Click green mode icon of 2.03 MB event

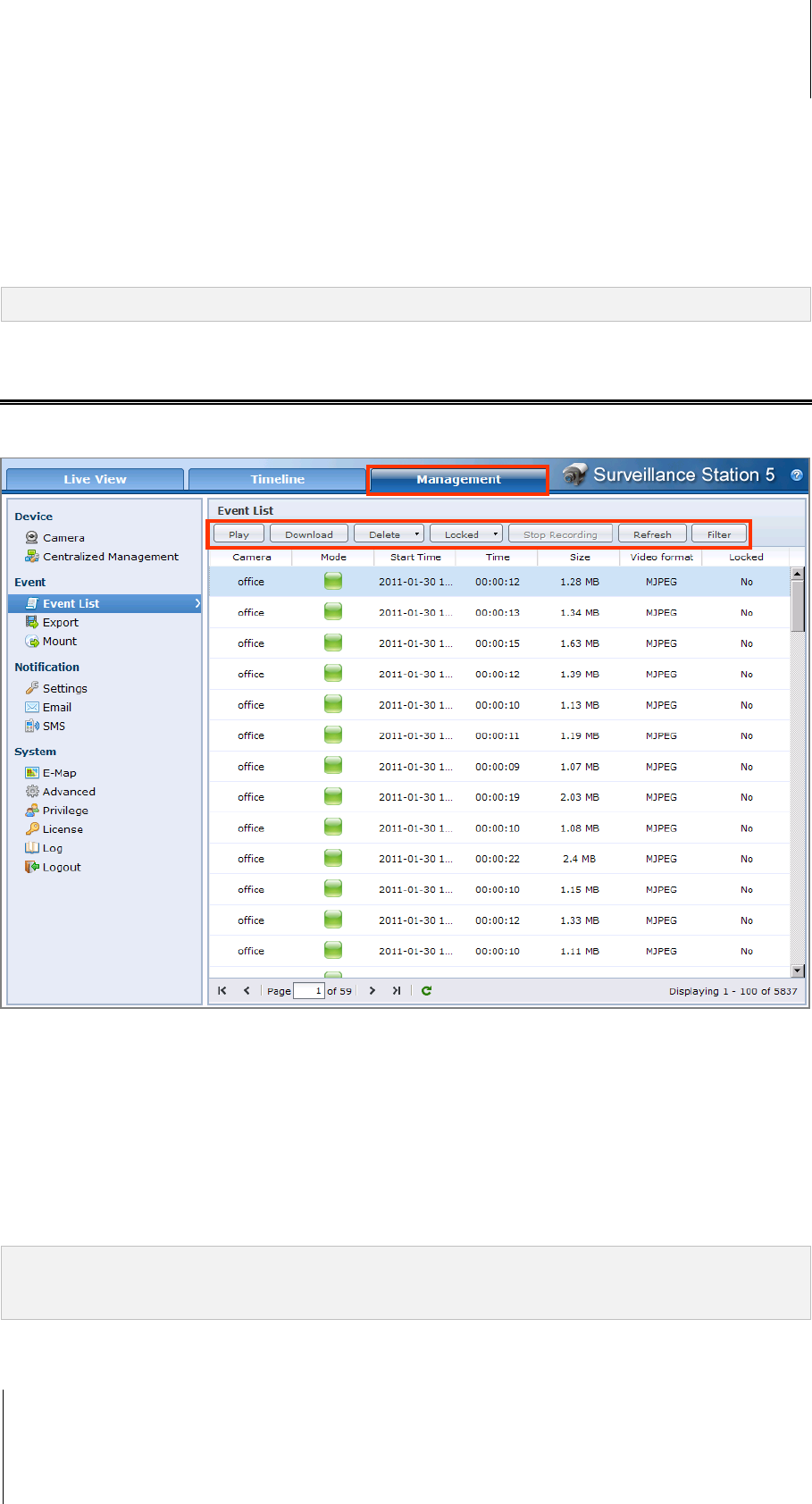click(333, 796)
